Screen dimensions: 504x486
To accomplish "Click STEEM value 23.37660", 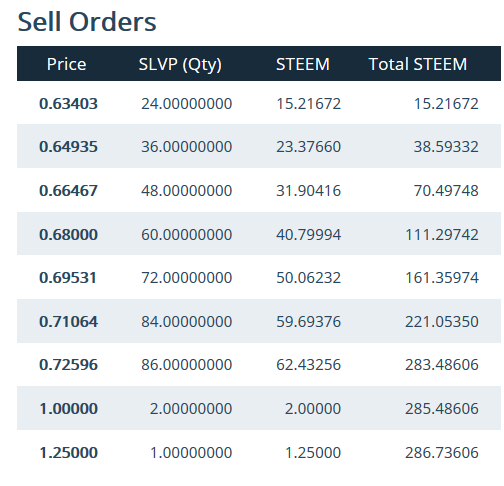I will tap(308, 147).
